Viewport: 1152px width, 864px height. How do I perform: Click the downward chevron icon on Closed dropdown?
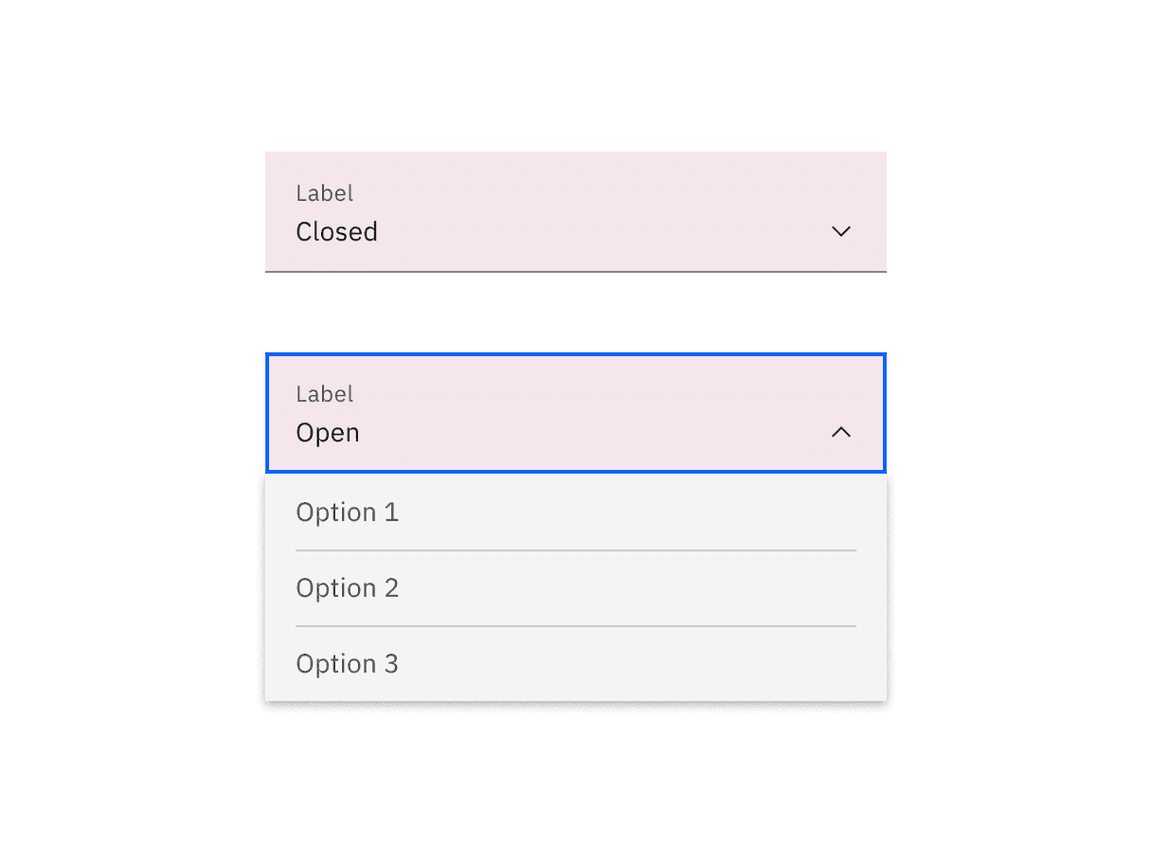[x=841, y=231]
